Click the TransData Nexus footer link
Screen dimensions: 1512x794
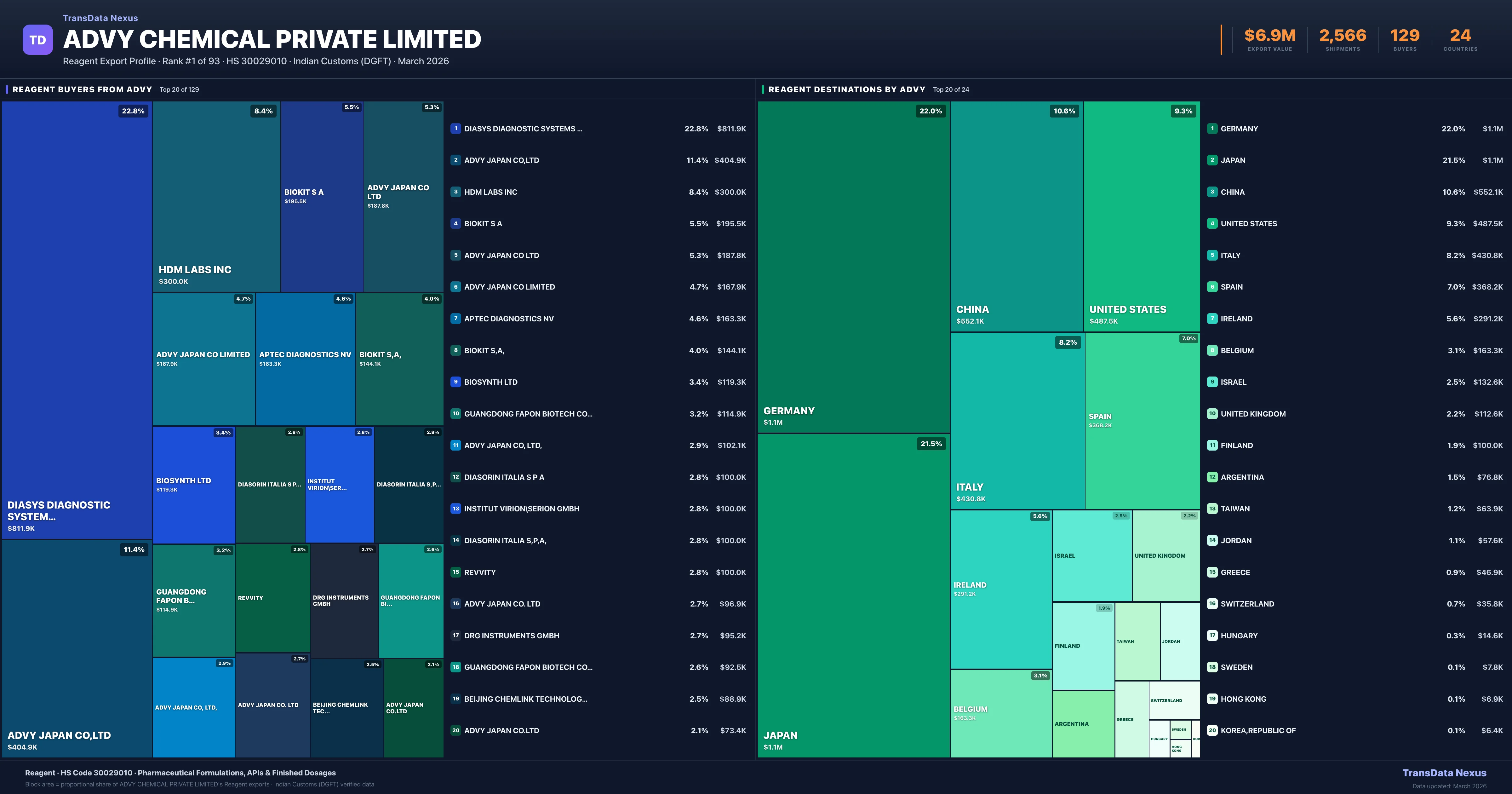[x=1444, y=773]
